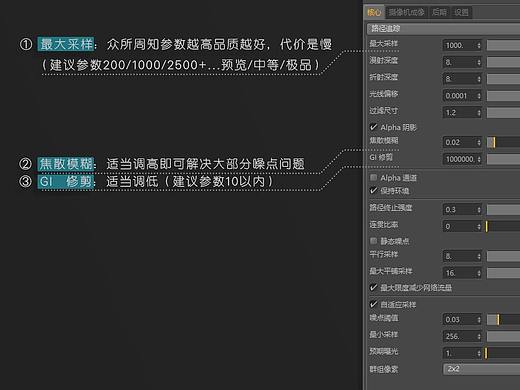Open the 设置 tab

coord(461,13)
